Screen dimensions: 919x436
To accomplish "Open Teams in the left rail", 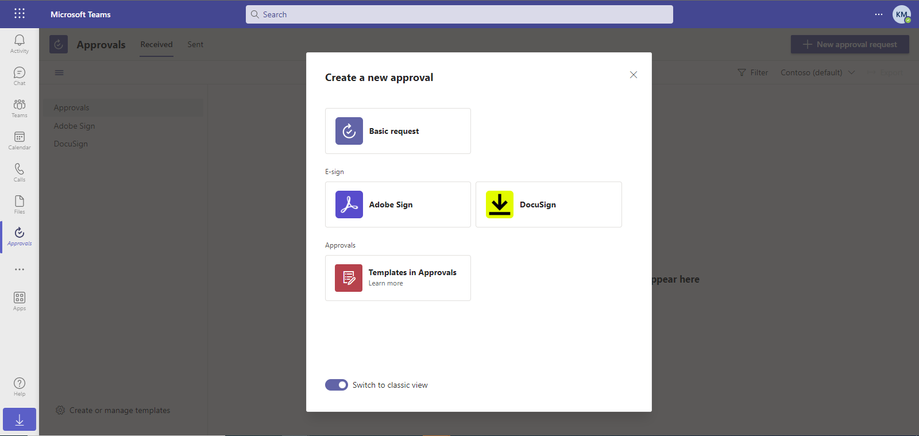I will click(x=19, y=108).
